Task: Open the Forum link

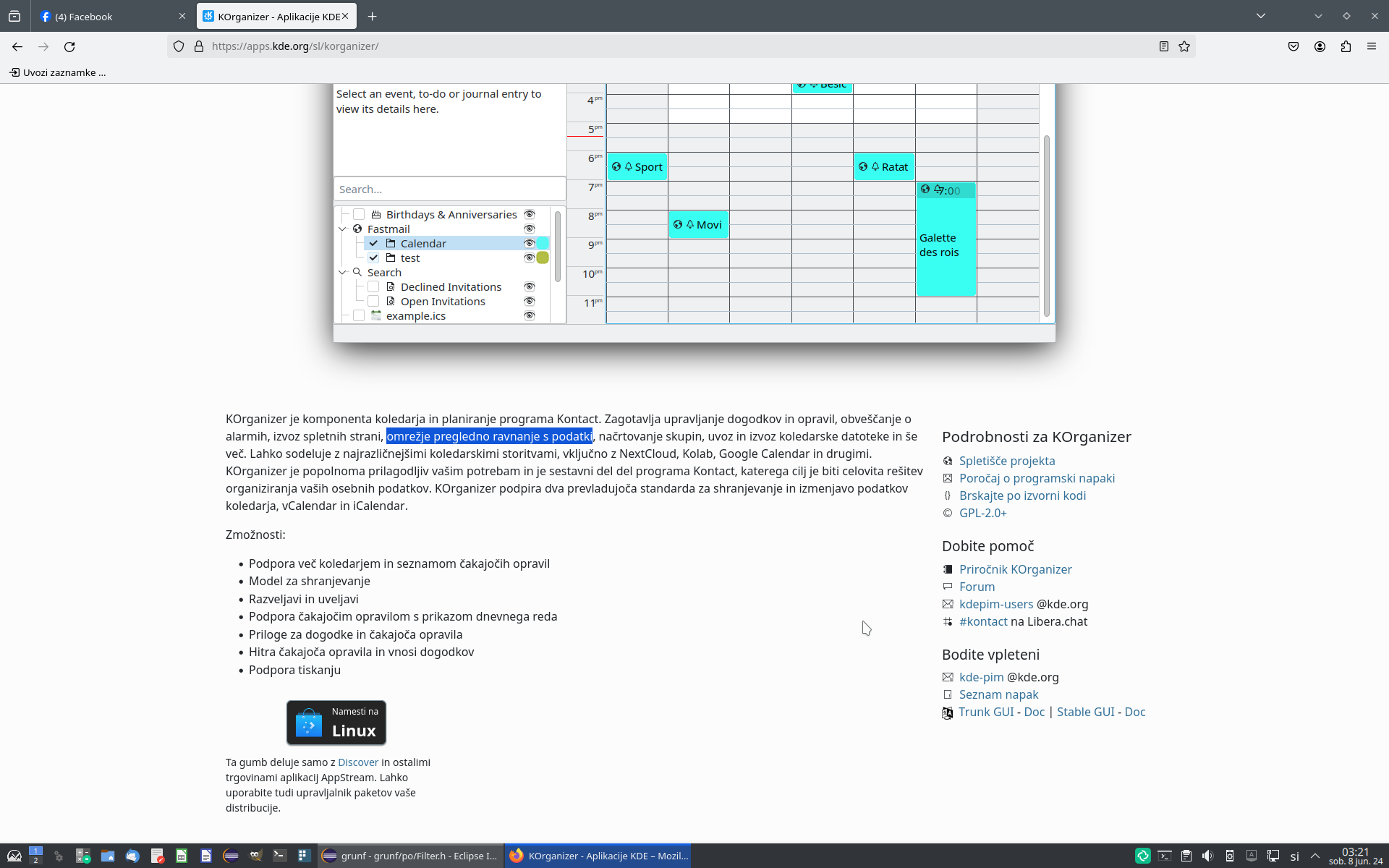Action: tap(977, 587)
